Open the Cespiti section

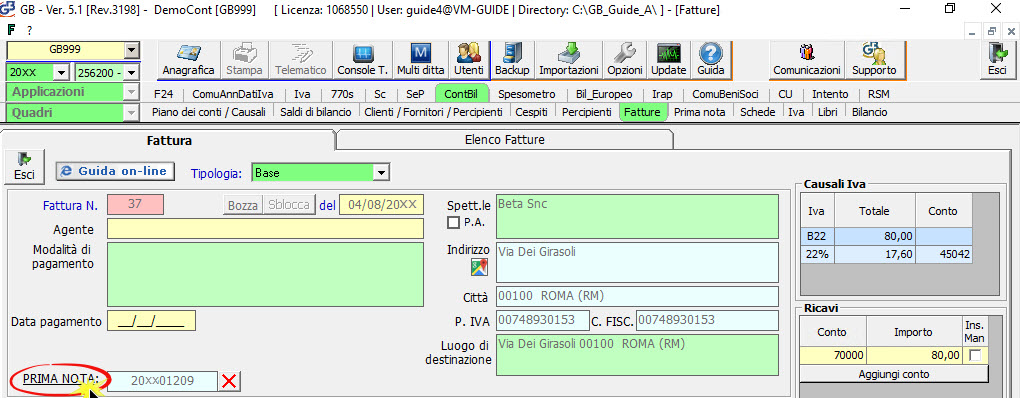tap(531, 113)
